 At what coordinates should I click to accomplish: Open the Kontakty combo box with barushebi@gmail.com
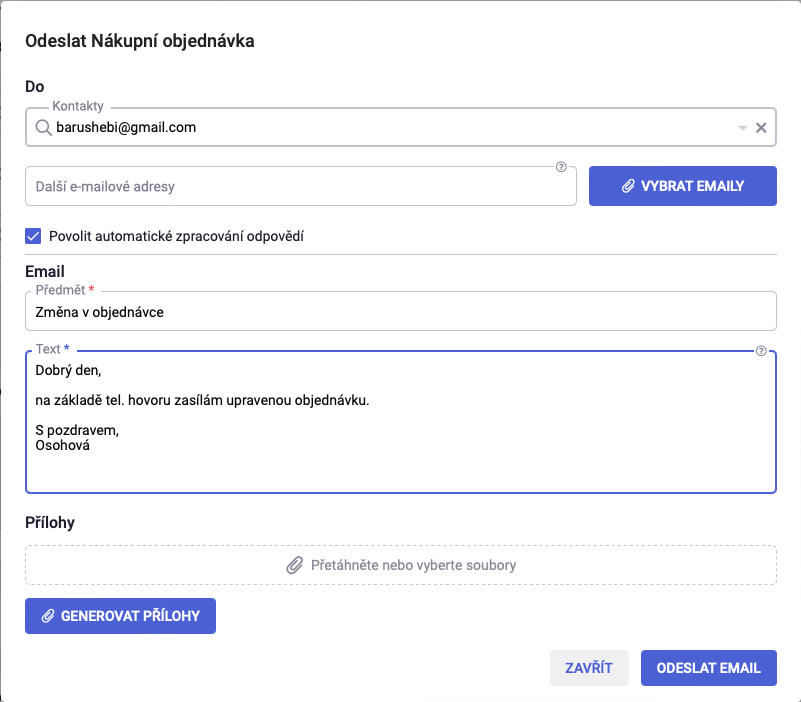[400, 127]
